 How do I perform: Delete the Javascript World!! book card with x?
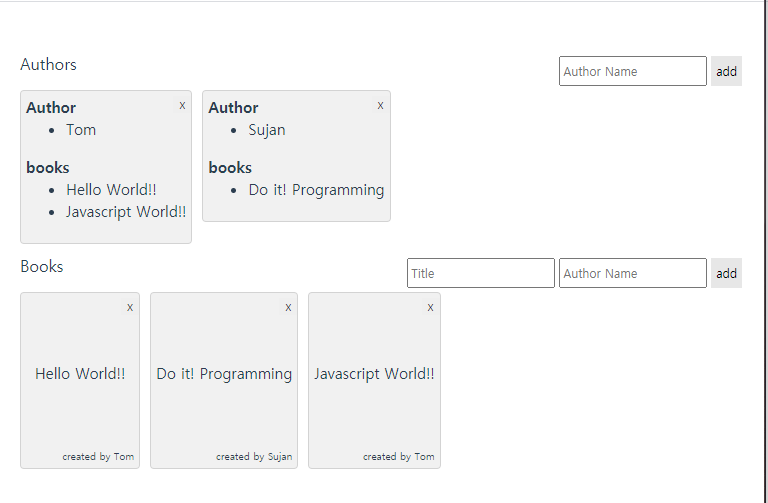(430, 307)
